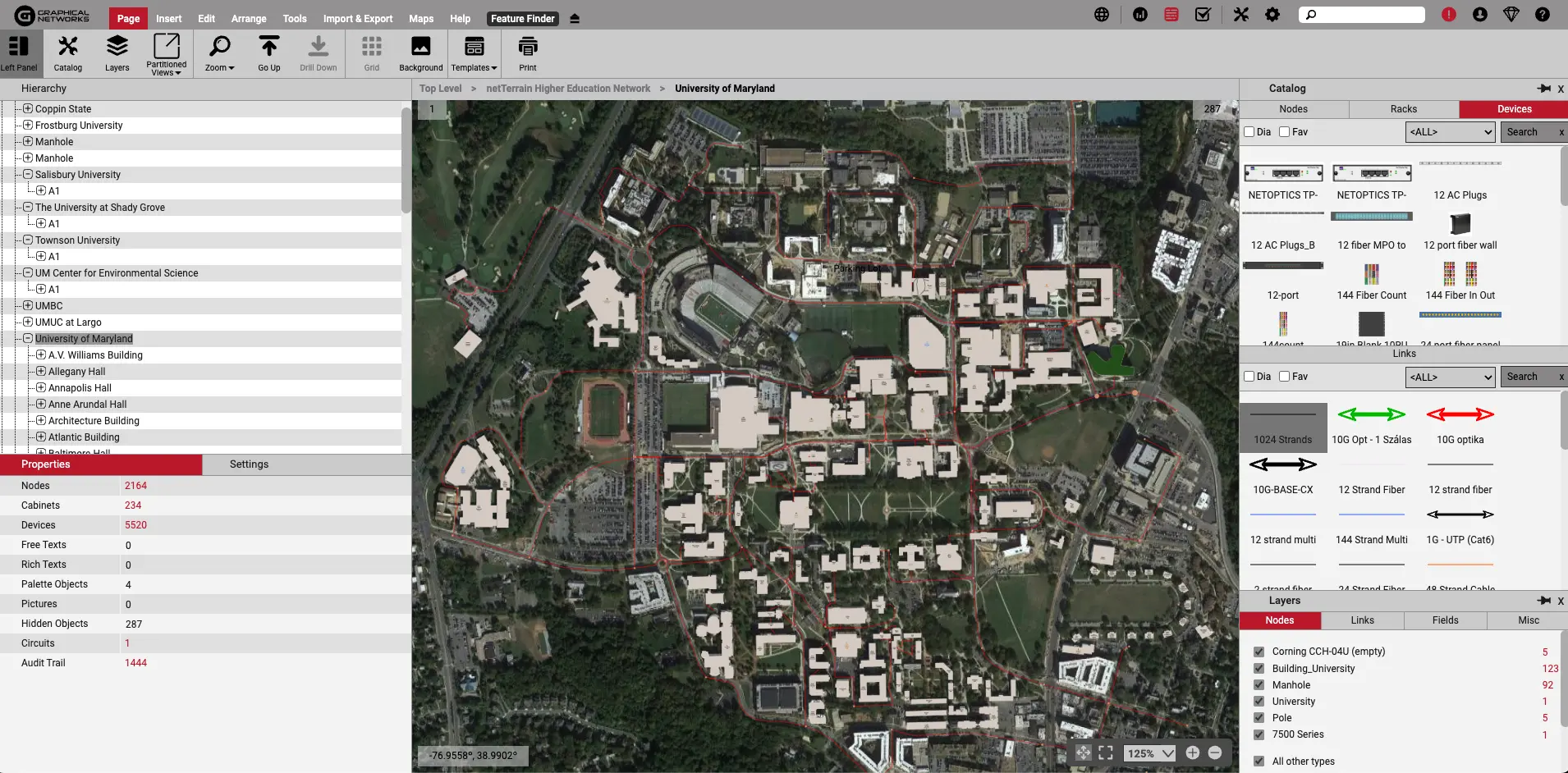Select the 10G Opt - 1 Szálas green link
Image resolution: width=1568 pixels, height=773 pixels.
tap(1372, 414)
